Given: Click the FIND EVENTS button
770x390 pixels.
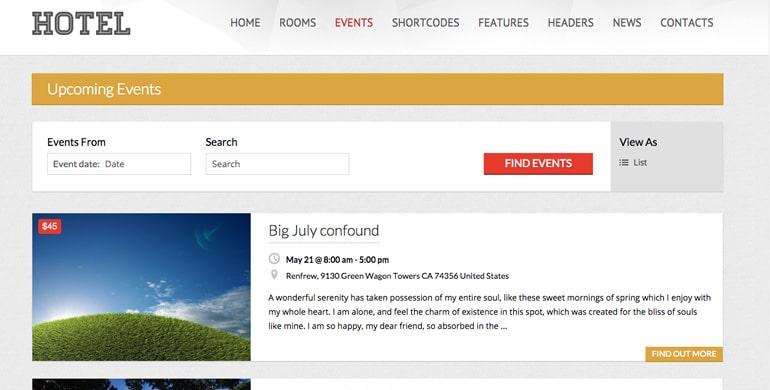Looking at the screenshot, I should point(538,164).
